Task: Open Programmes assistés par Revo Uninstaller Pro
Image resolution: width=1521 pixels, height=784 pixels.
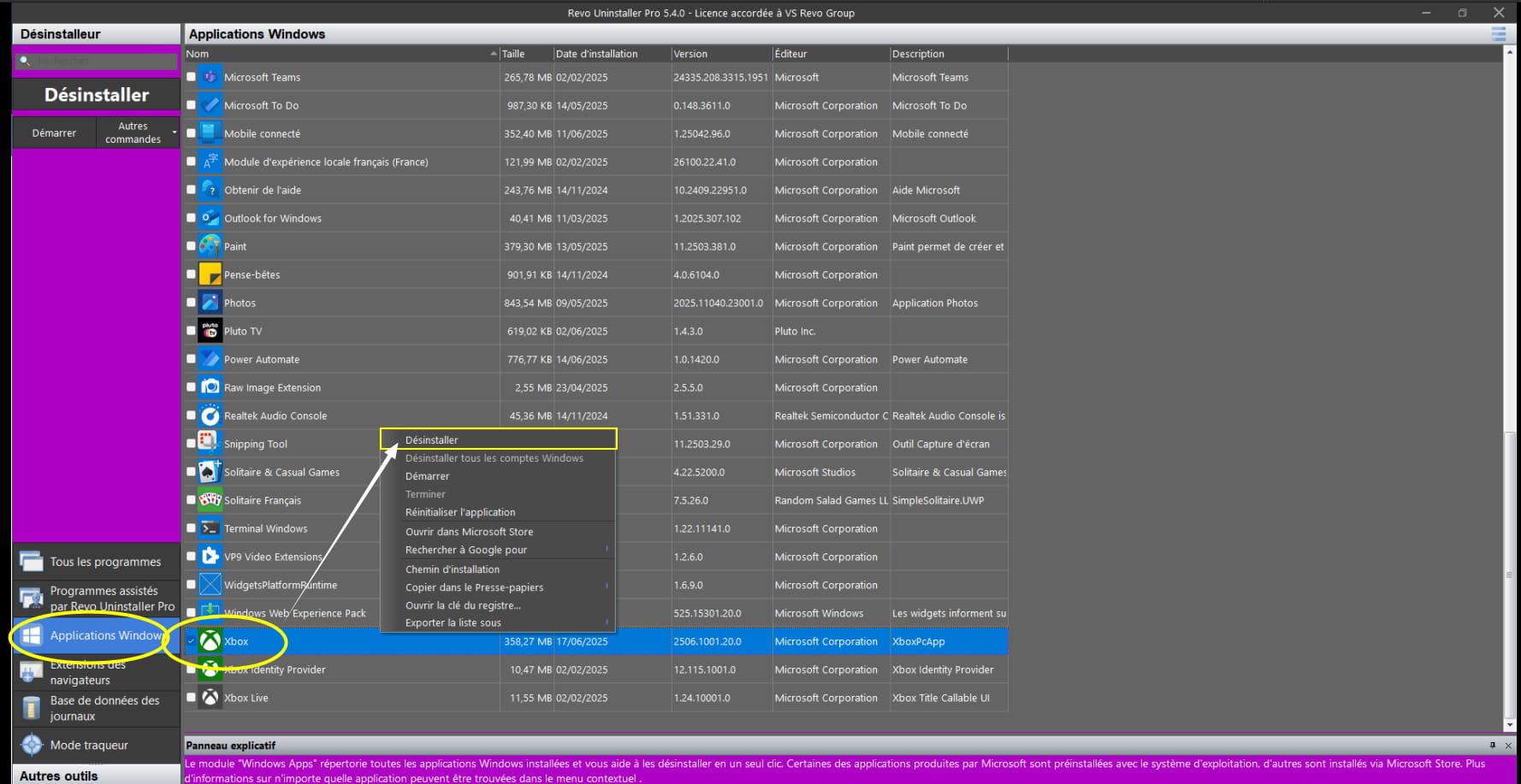Action: tap(97, 598)
